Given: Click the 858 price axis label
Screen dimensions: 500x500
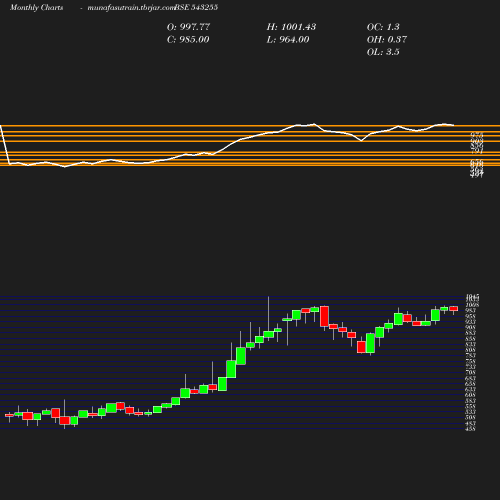Looking at the screenshot, I should (x=470, y=339).
